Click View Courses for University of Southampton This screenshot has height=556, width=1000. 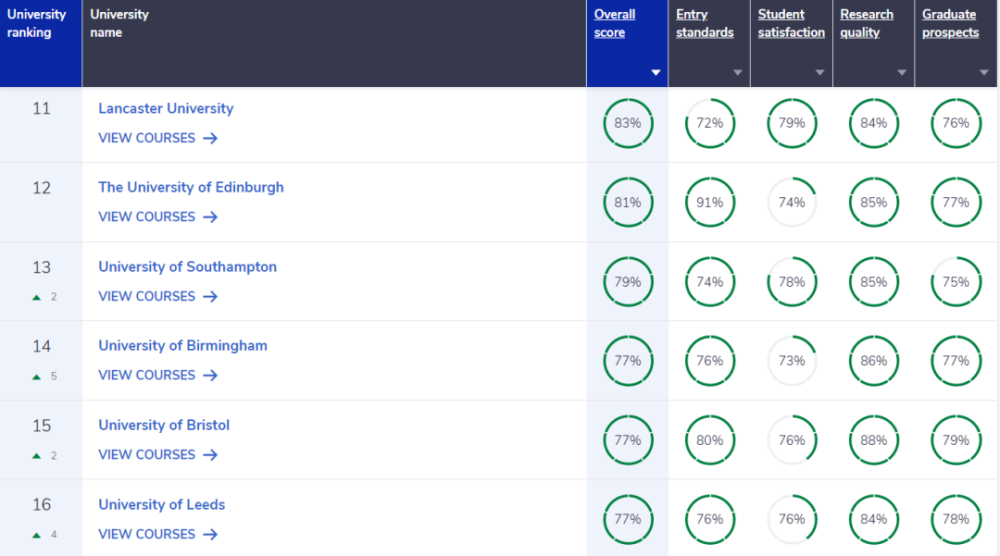pyautogui.click(x=147, y=296)
